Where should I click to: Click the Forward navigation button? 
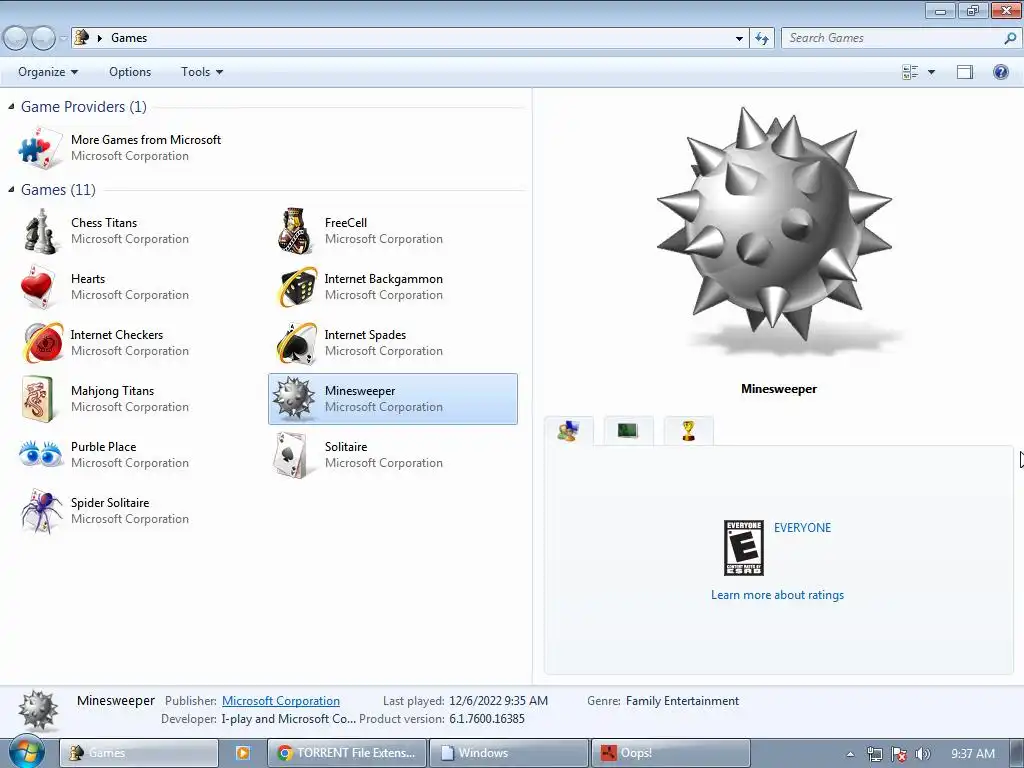(43, 39)
